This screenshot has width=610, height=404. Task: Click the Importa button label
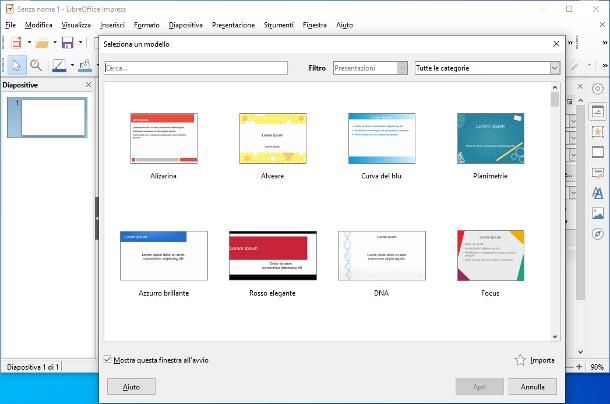click(542, 360)
